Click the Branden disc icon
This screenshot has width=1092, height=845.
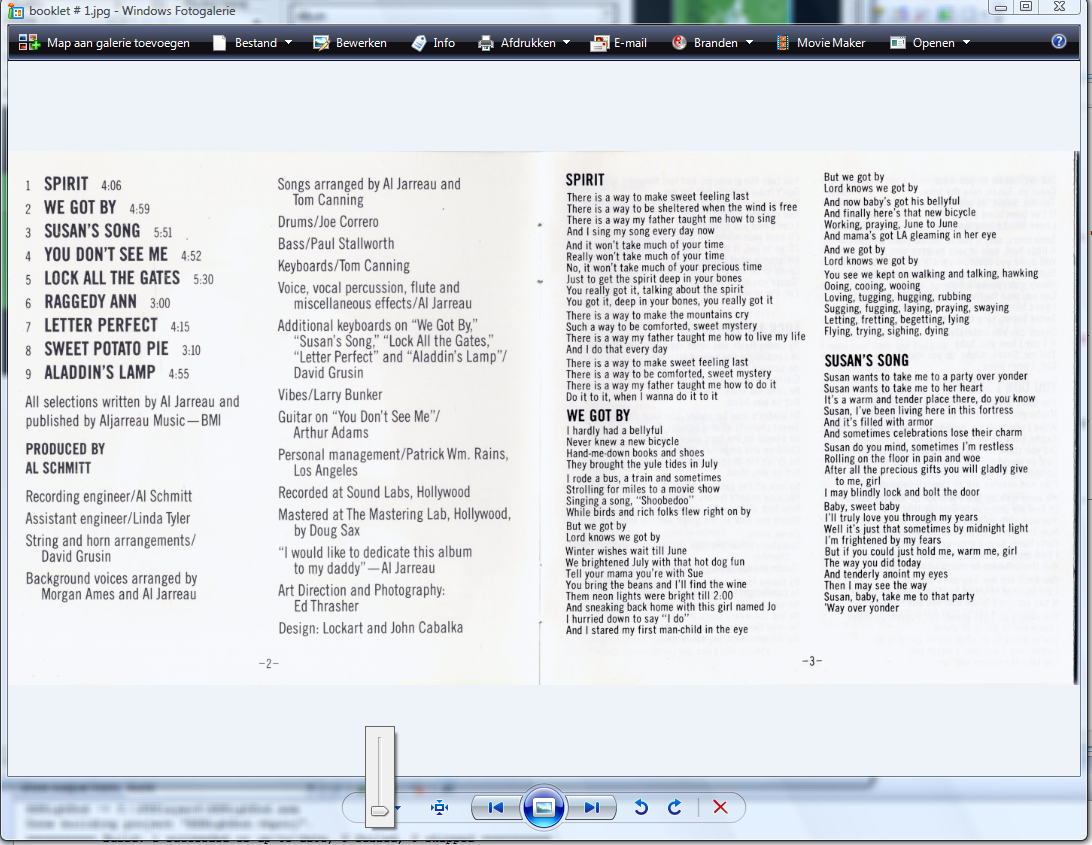click(x=679, y=42)
